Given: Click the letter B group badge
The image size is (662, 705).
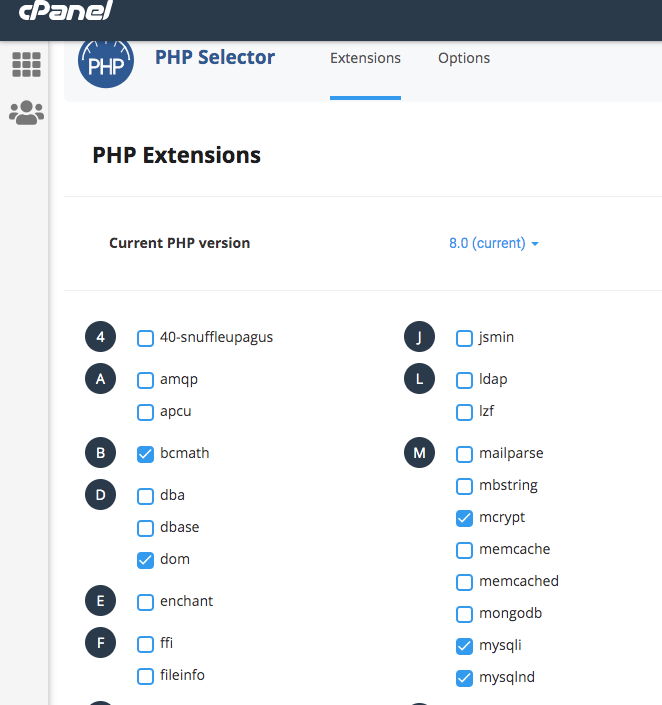Looking at the screenshot, I should (100, 453).
